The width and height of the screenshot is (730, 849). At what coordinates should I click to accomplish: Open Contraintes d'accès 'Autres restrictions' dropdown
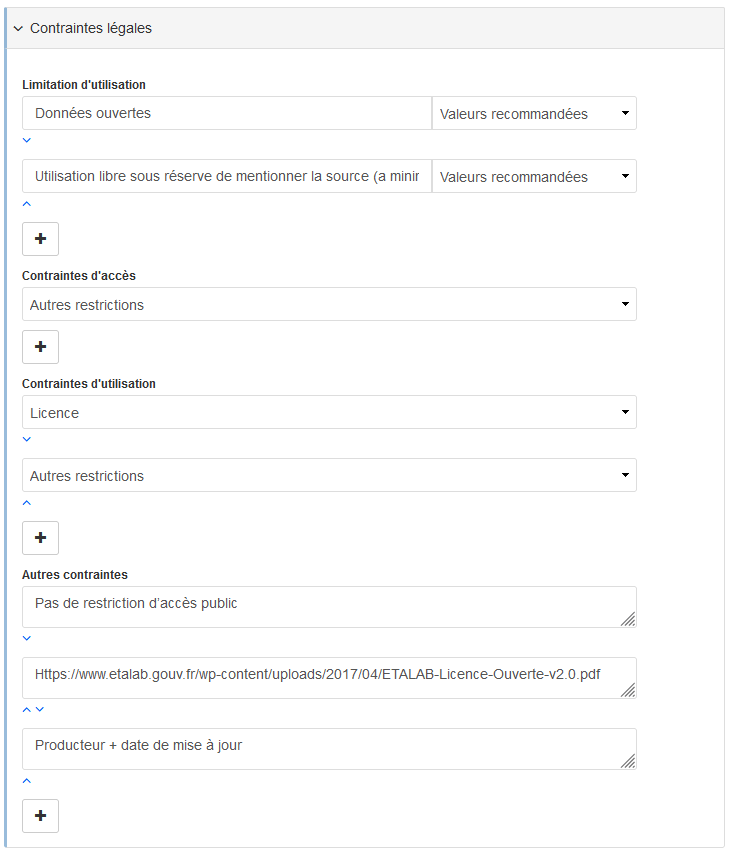(x=329, y=305)
